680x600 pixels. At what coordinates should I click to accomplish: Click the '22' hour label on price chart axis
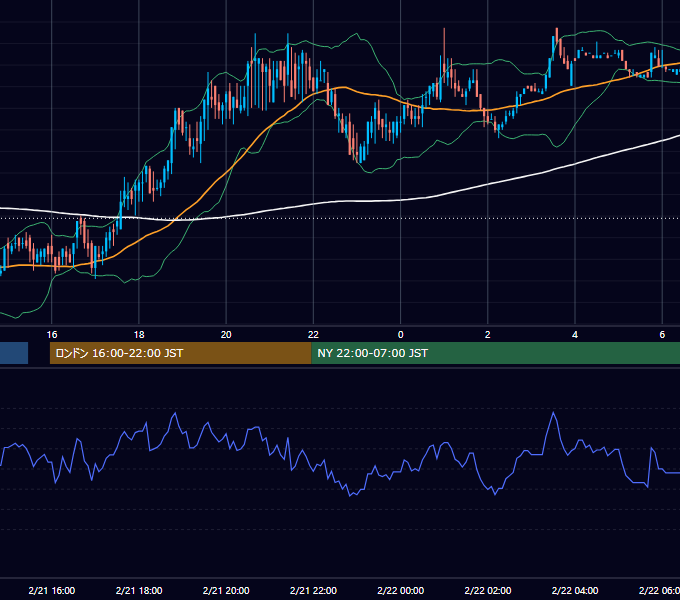tap(313, 335)
